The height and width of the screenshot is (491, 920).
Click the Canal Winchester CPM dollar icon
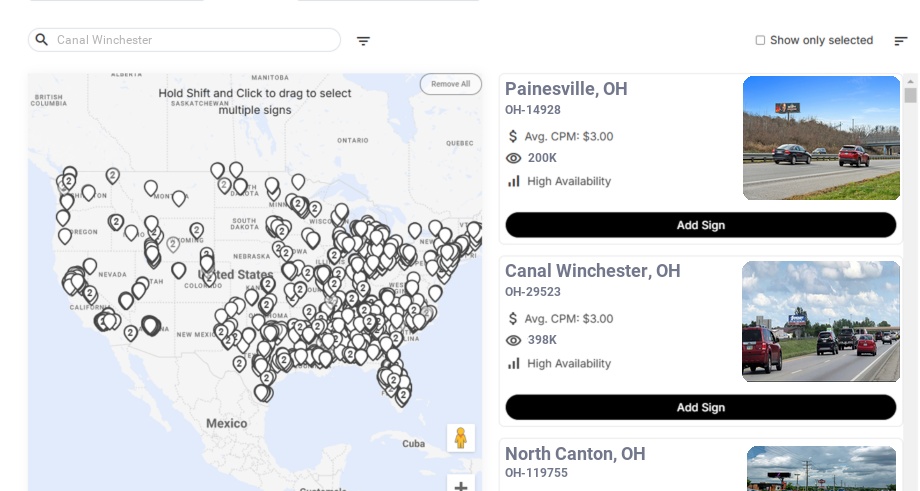pos(513,318)
